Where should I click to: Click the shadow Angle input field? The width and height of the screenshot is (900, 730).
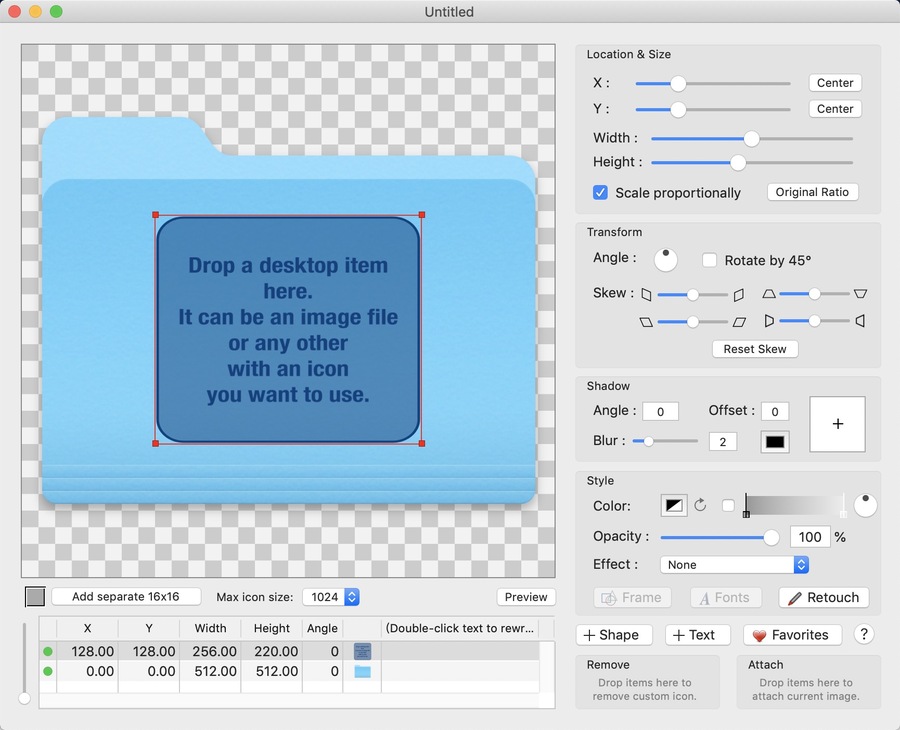point(660,411)
